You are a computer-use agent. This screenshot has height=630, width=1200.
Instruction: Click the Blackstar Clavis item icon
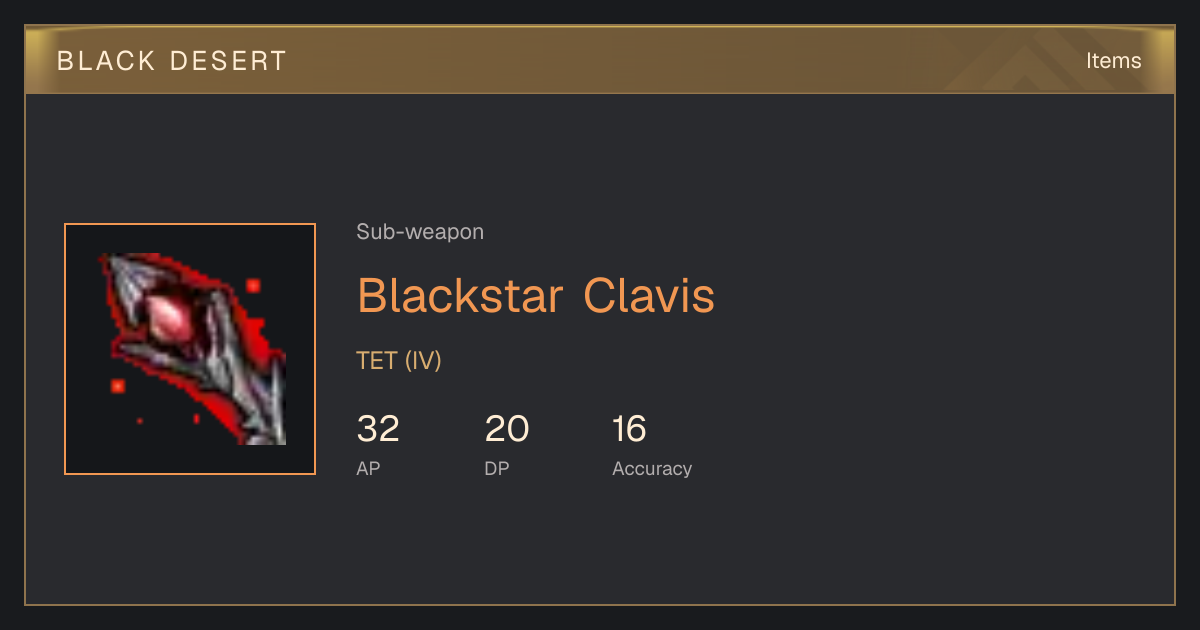190,349
